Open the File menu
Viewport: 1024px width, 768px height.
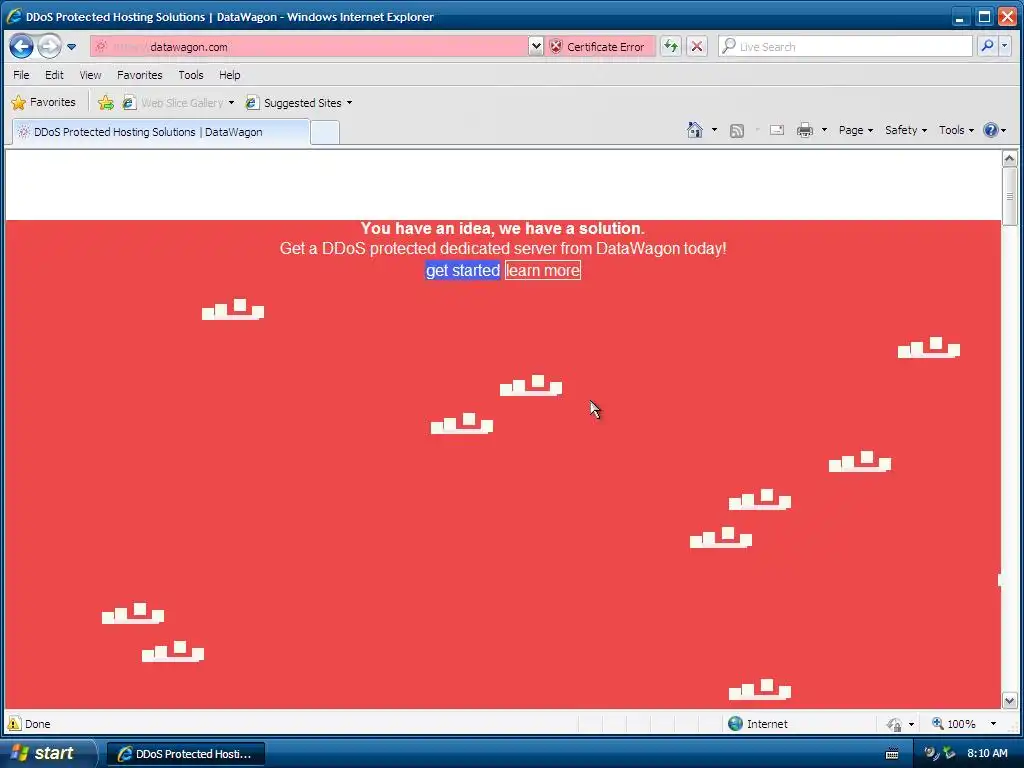(x=21, y=75)
